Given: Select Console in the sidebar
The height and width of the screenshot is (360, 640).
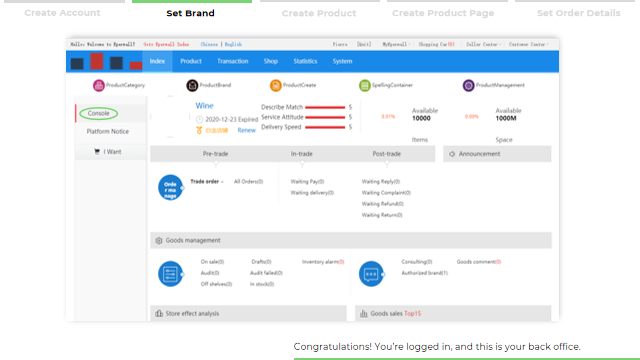Looking at the screenshot, I should (x=98, y=113).
